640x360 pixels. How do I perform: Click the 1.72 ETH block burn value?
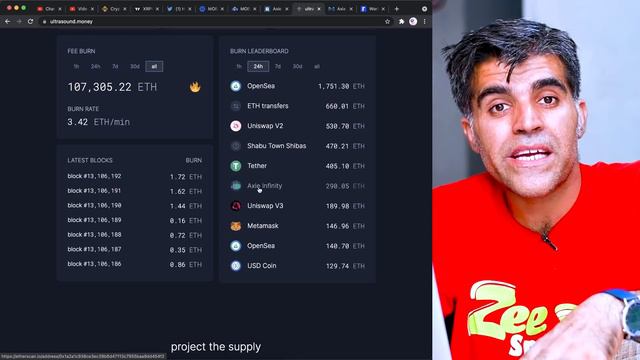pyautogui.click(x=186, y=177)
